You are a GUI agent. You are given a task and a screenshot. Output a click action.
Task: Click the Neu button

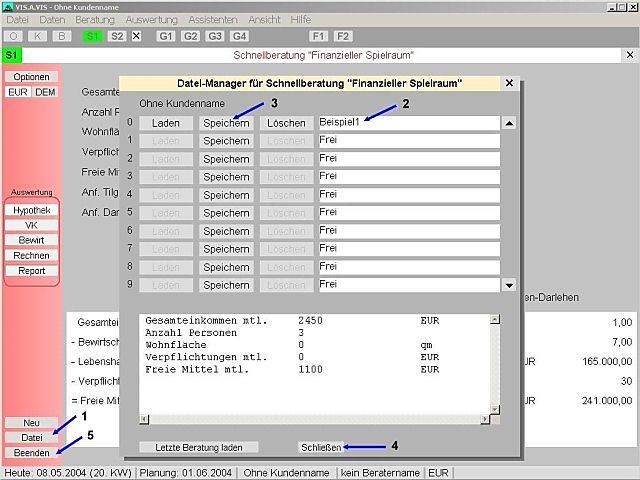point(31,423)
